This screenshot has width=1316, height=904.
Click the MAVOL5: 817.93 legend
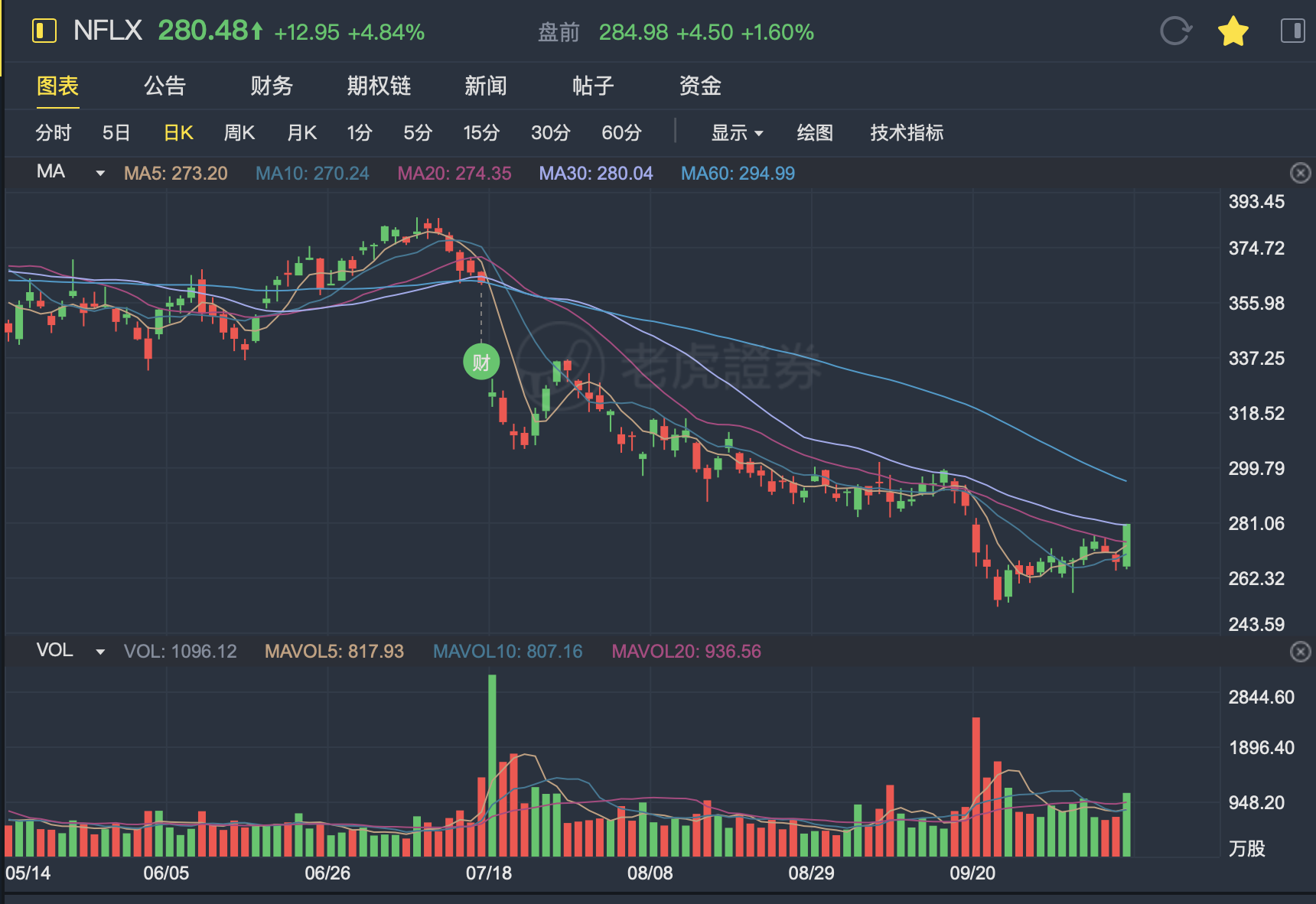coord(334,652)
